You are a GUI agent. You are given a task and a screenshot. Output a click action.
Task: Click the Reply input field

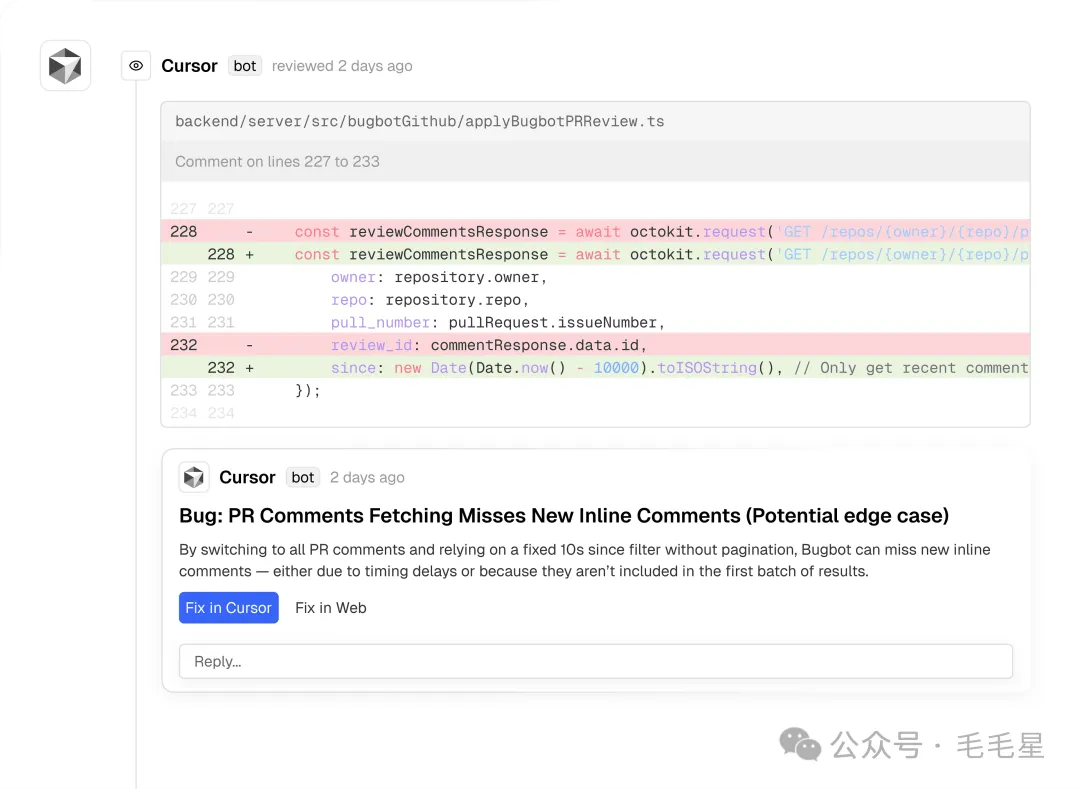tap(596, 661)
